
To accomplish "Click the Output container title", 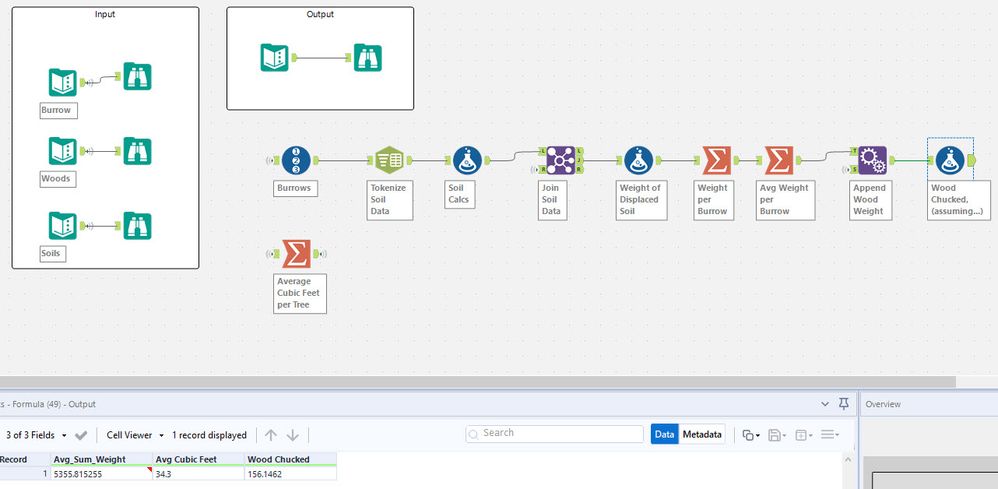I will pos(320,14).
